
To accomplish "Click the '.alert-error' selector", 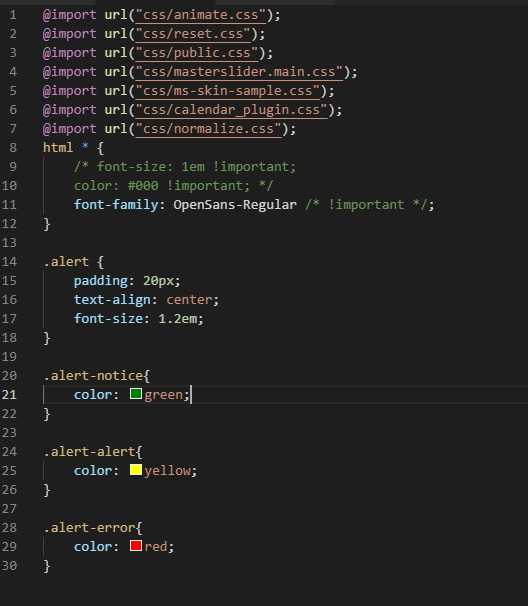I will 89,527.
